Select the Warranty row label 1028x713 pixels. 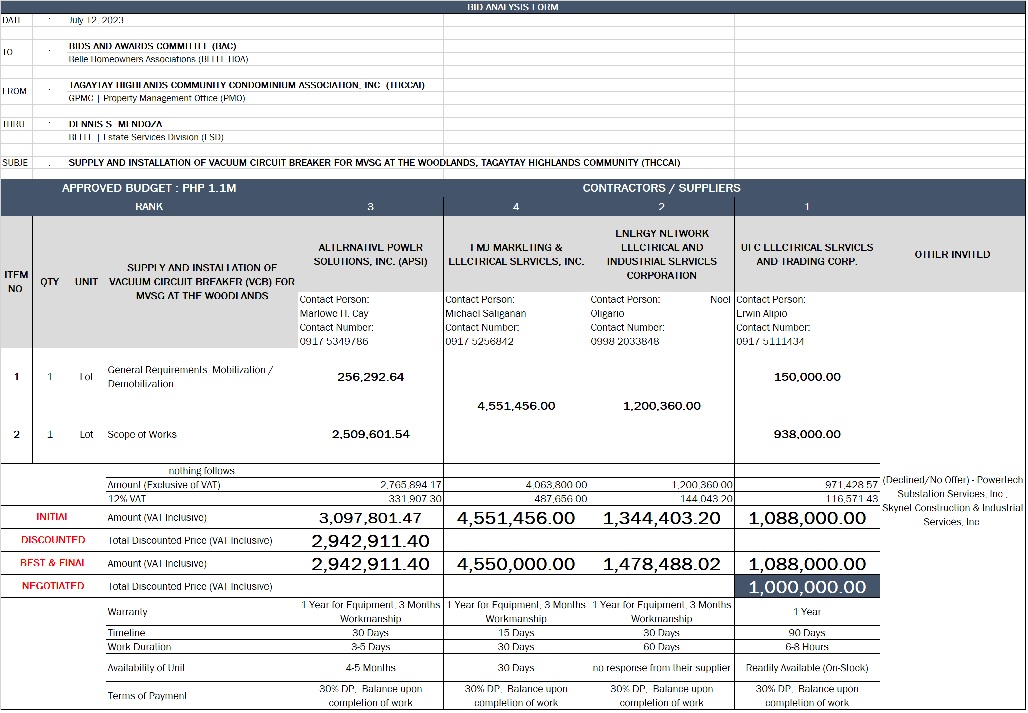(x=127, y=612)
